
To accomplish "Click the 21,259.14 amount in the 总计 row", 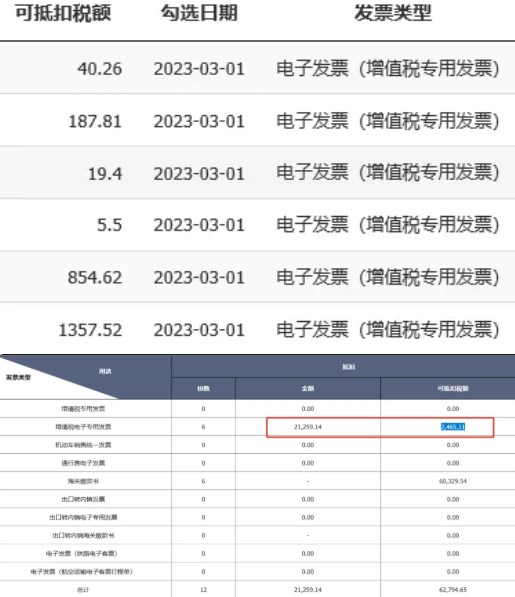I will (x=308, y=590).
